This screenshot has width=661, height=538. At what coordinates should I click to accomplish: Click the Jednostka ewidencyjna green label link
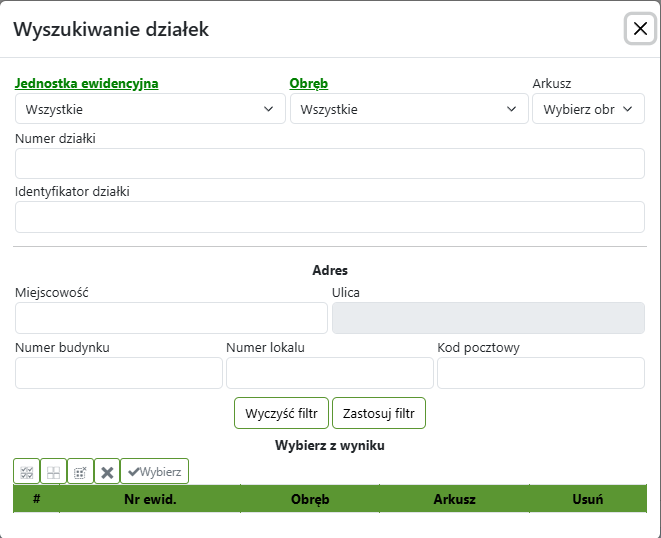87,84
